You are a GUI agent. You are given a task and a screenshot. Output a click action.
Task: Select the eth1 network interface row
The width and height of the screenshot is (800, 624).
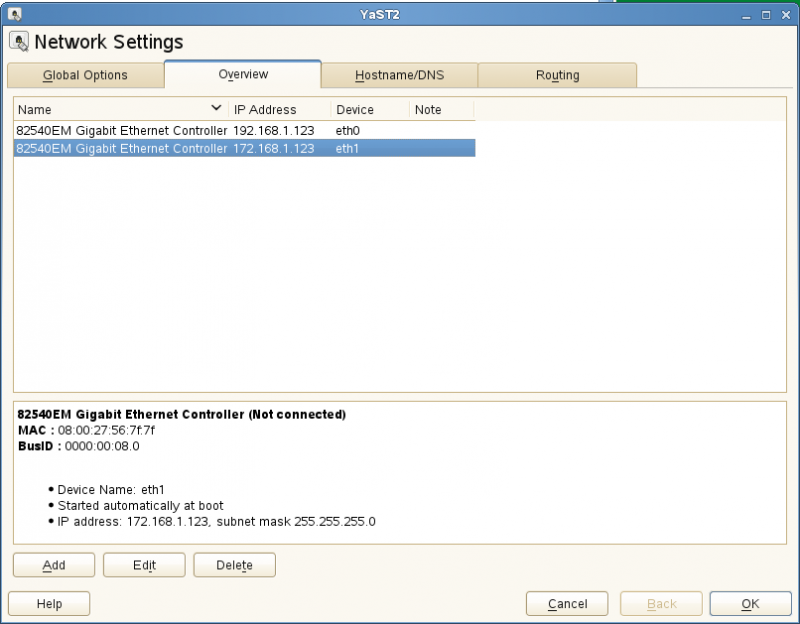pyautogui.click(x=200, y=148)
